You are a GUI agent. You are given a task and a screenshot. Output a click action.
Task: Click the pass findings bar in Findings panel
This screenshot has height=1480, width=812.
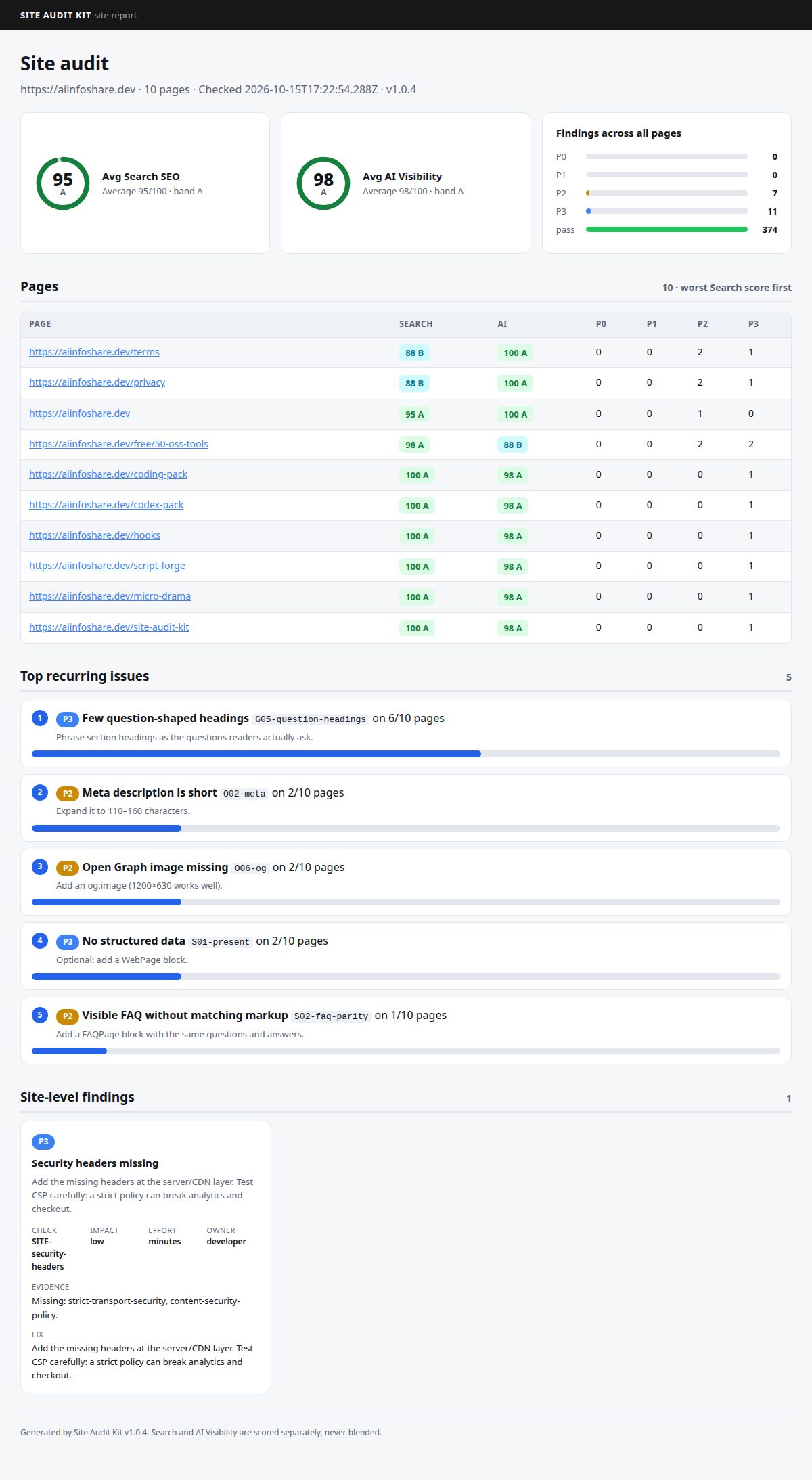pyautogui.click(x=667, y=229)
